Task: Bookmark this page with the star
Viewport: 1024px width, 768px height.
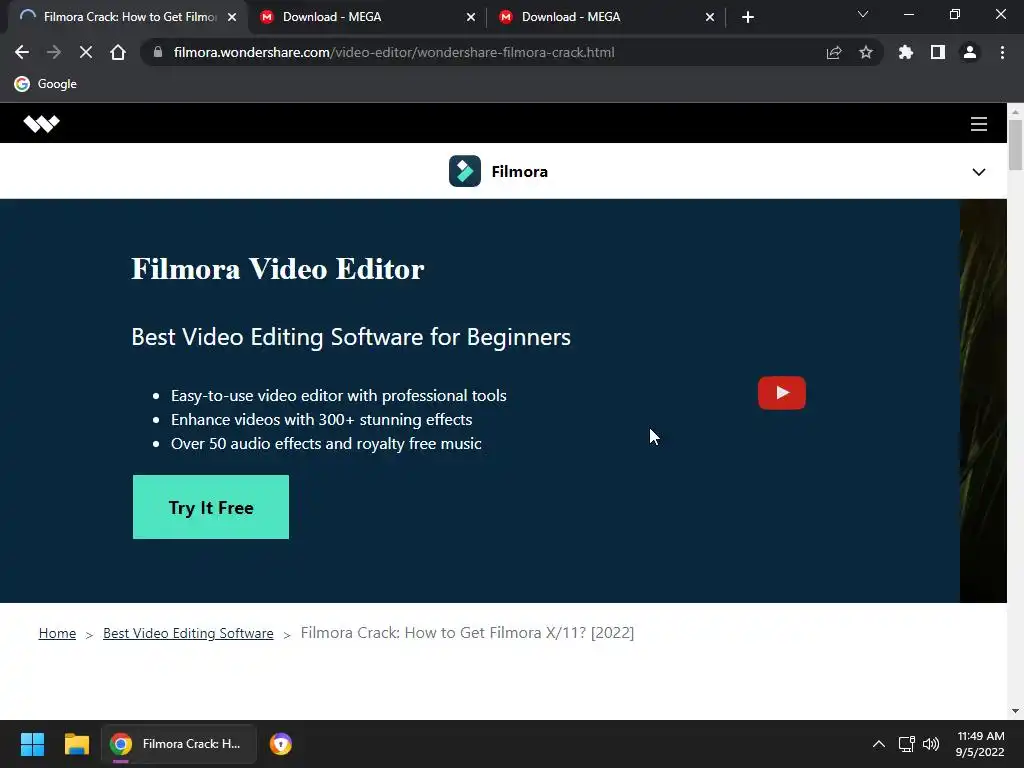Action: (x=866, y=52)
